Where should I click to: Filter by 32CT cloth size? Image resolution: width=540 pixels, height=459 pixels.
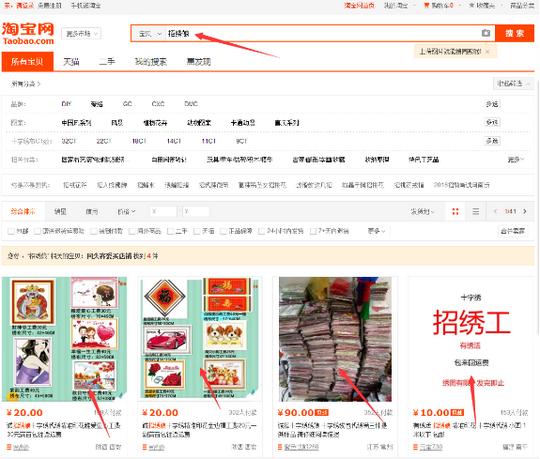69,141
